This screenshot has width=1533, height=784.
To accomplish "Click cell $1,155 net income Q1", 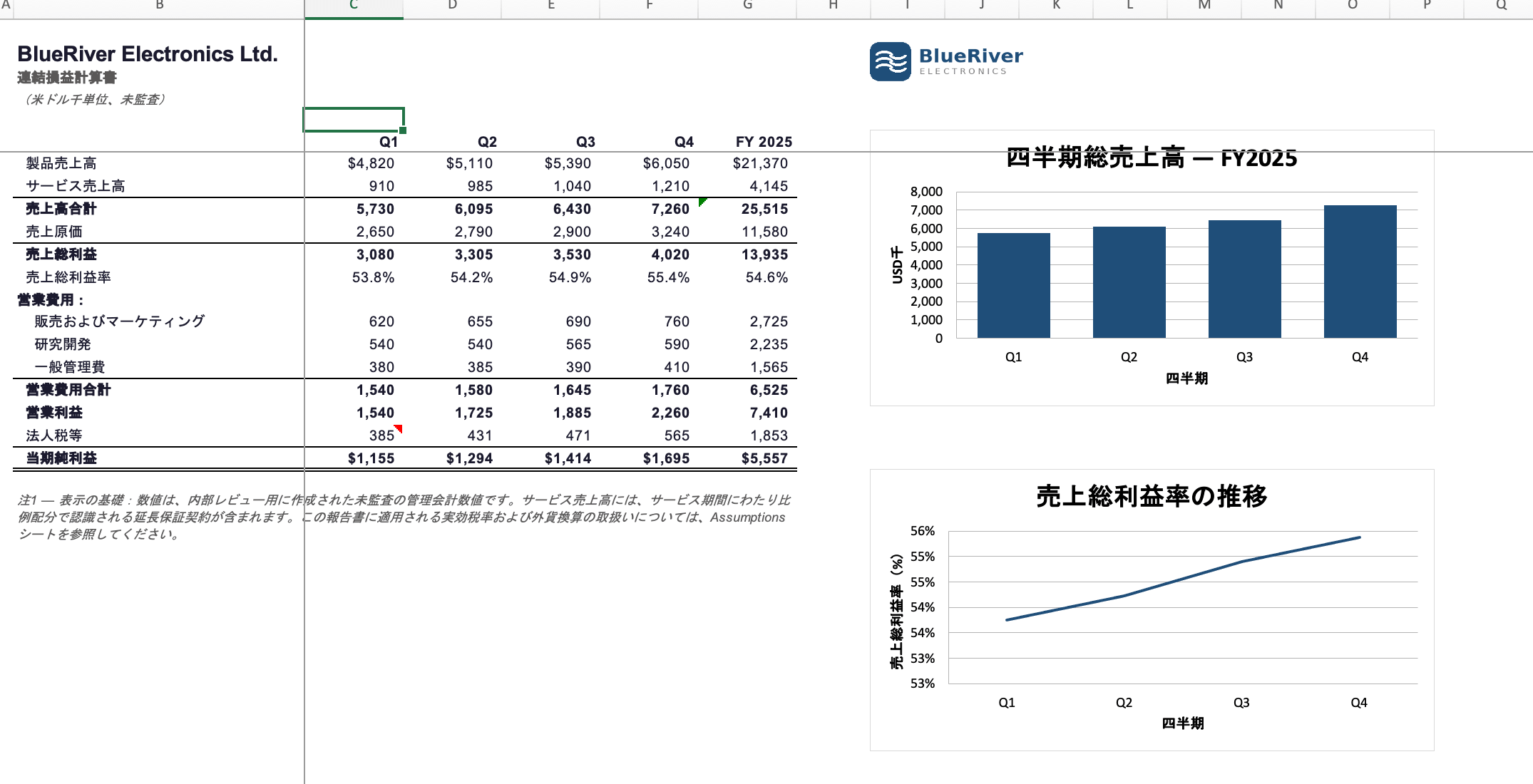I will pyautogui.click(x=354, y=458).
